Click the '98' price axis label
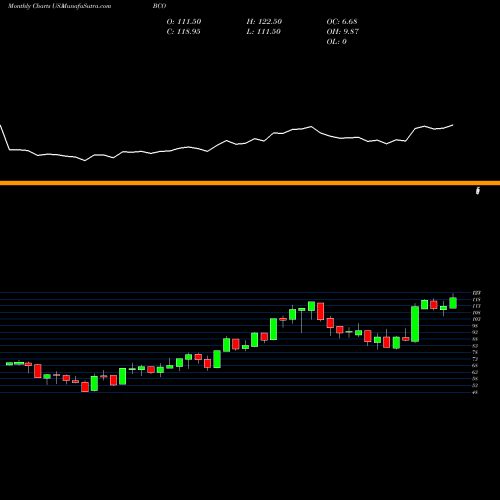500x500 pixels. [x=476, y=326]
